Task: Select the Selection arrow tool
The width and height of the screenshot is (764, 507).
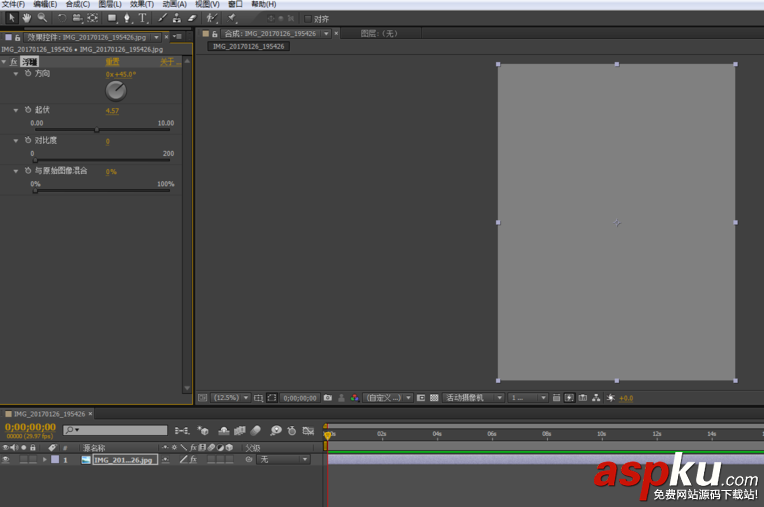Action: (12, 18)
